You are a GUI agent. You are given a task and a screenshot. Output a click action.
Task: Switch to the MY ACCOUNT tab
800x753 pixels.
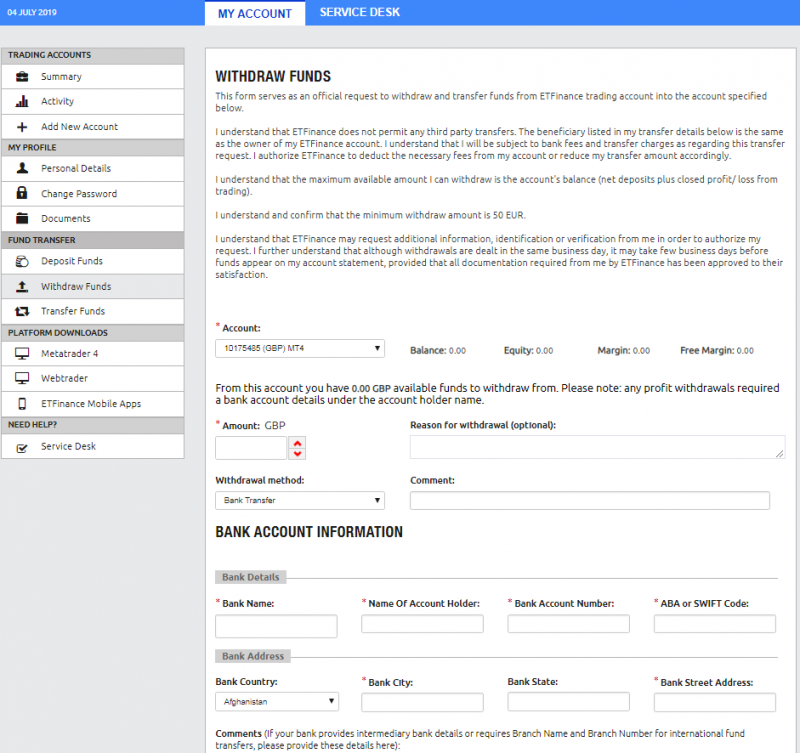pos(255,13)
